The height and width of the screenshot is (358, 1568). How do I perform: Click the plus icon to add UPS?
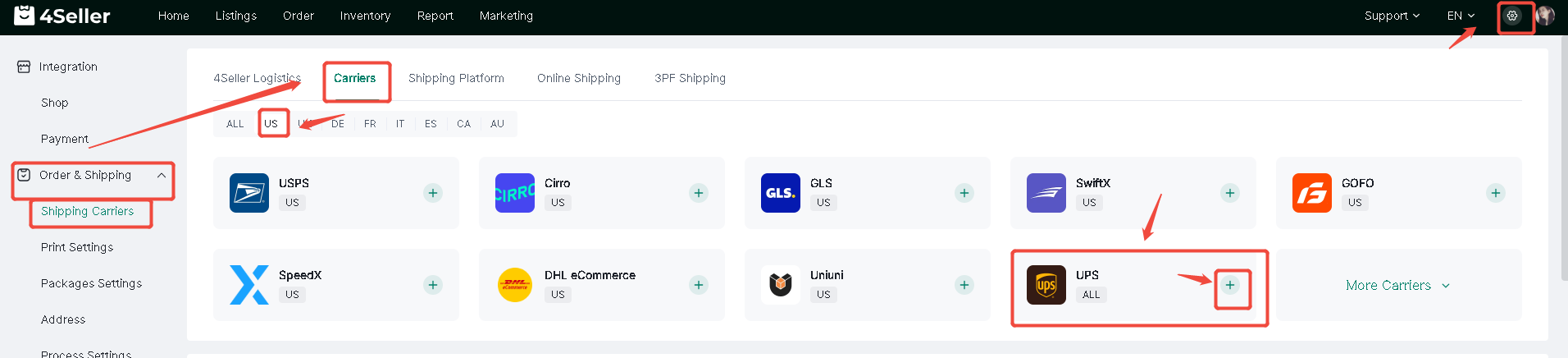(1229, 285)
